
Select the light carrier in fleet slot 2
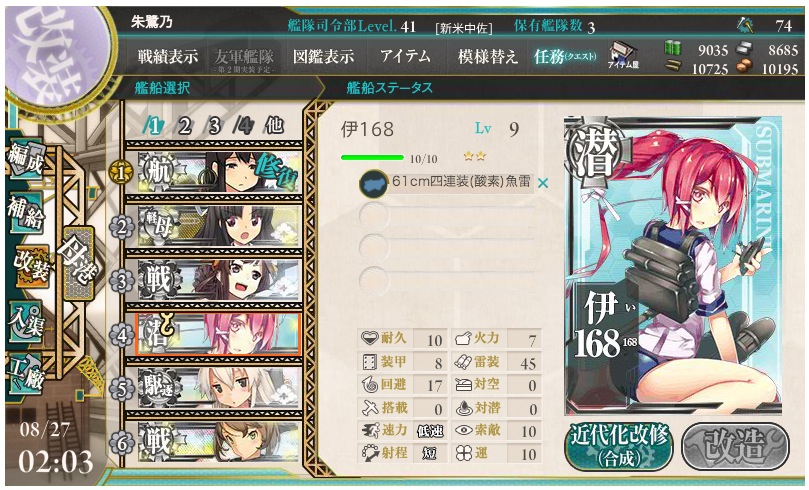tap(213, 226)
